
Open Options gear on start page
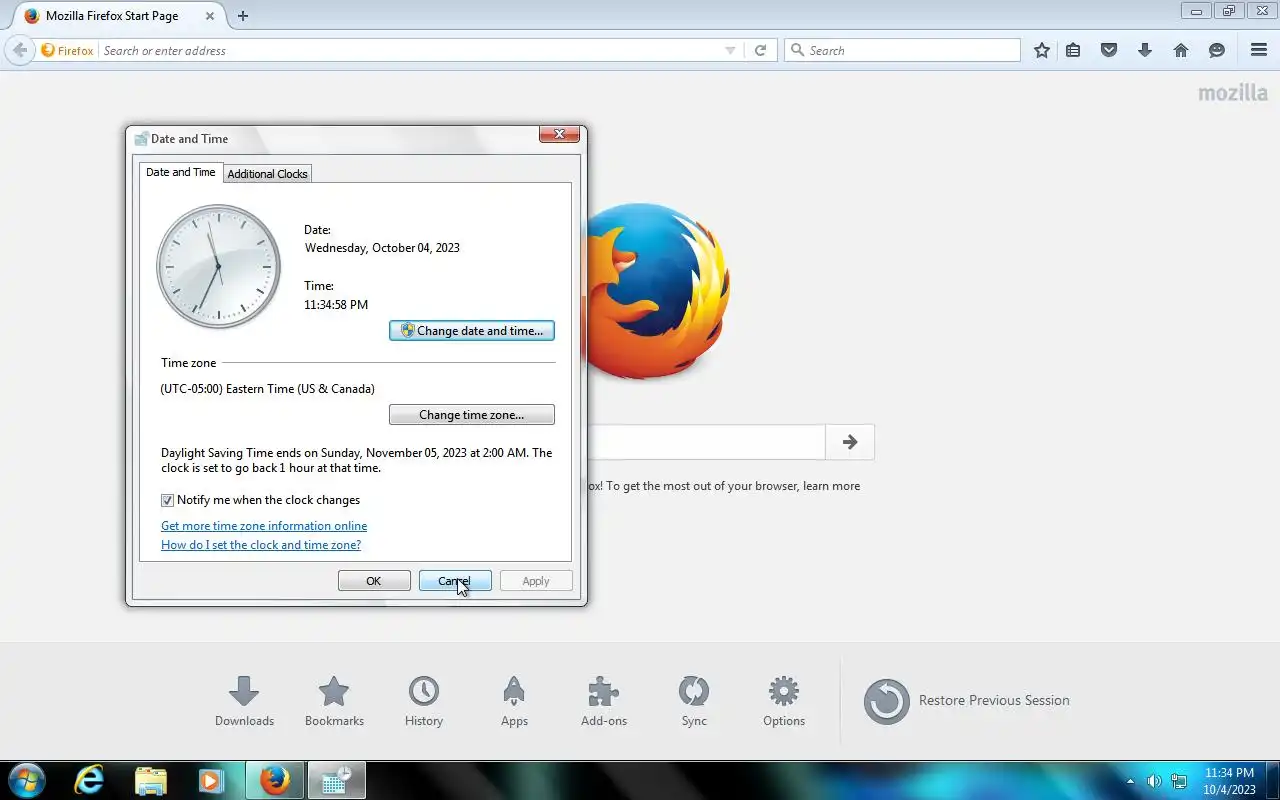pos(784,701)
